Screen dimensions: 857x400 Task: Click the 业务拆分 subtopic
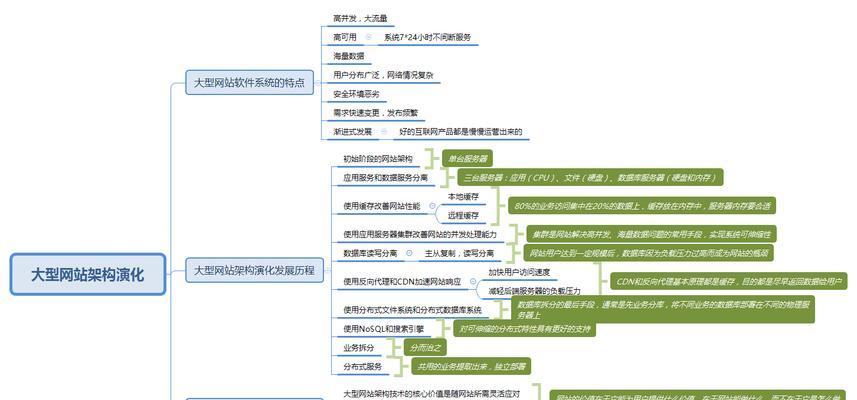[359, 348]
